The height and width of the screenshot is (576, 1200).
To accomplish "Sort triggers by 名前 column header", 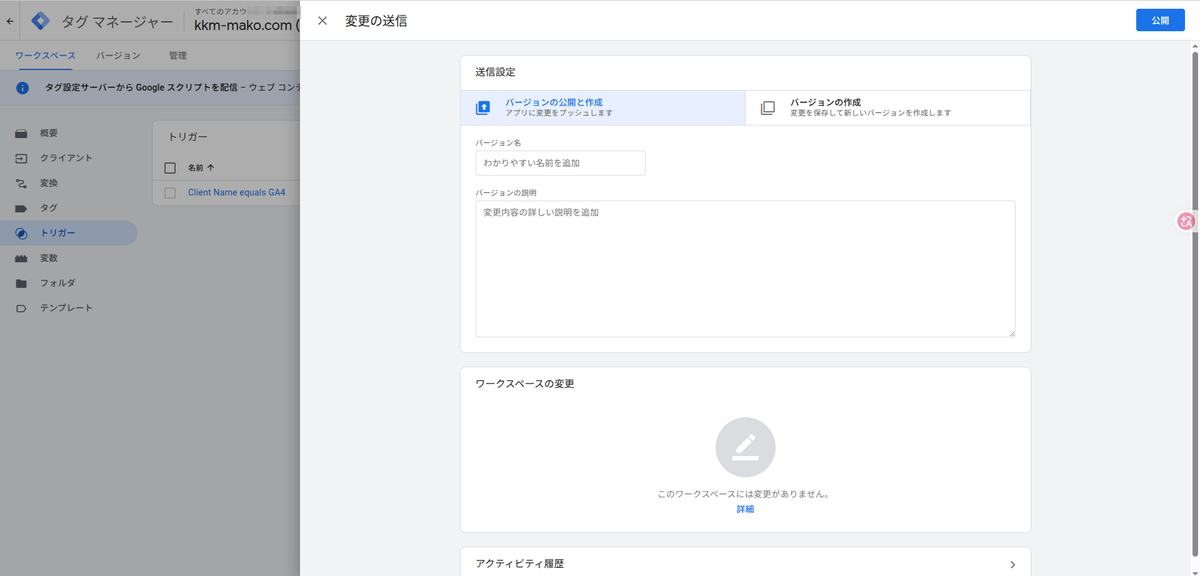I will pyautogui.click(x=201, y=168).
